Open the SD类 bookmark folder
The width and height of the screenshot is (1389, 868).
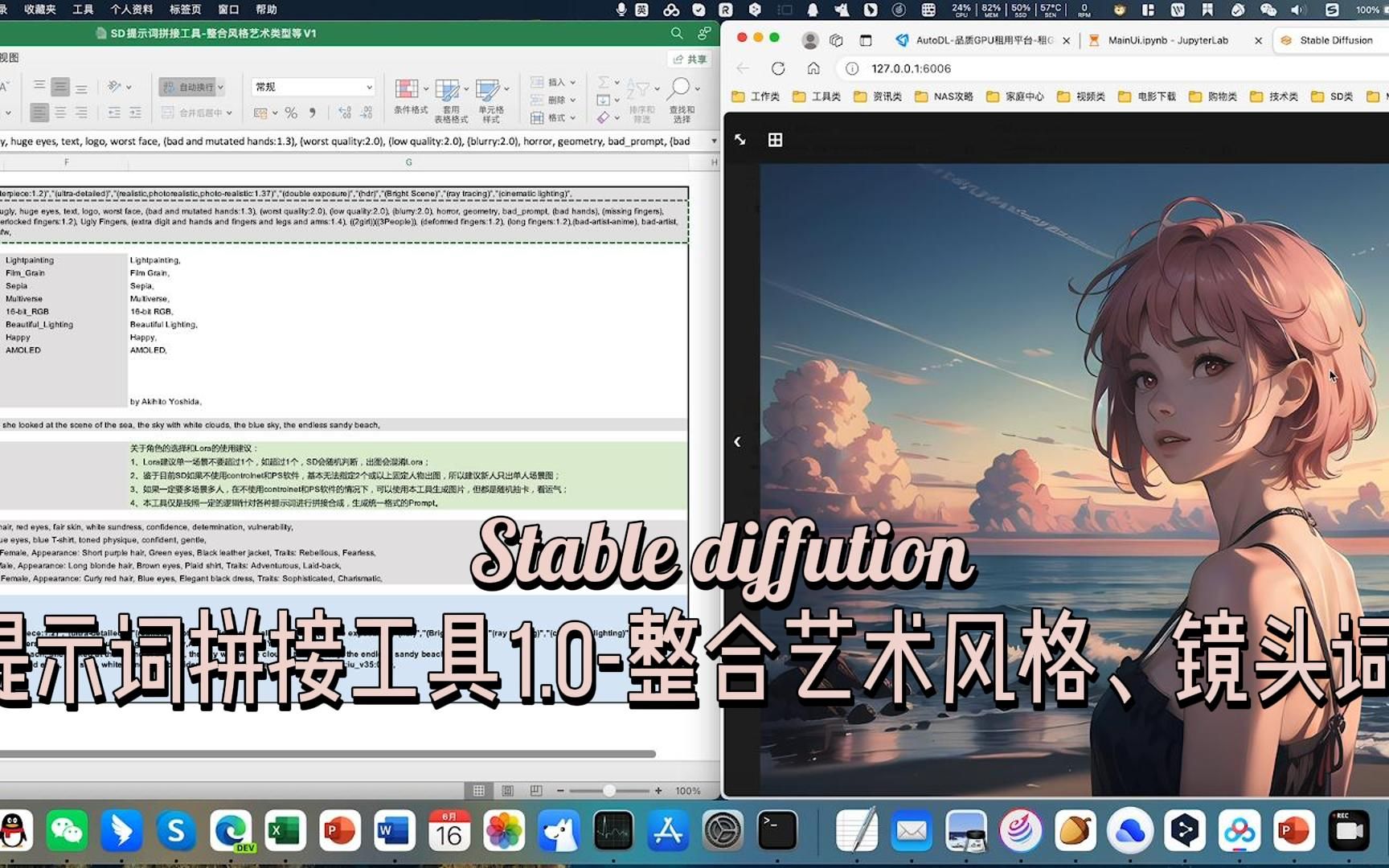tap(1332, 96)
